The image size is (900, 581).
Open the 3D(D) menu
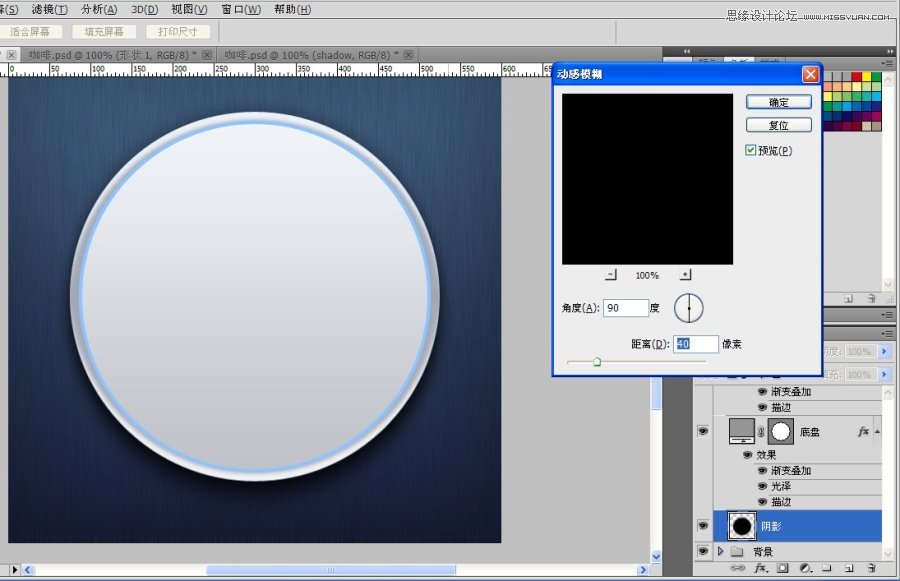[144, 9]
